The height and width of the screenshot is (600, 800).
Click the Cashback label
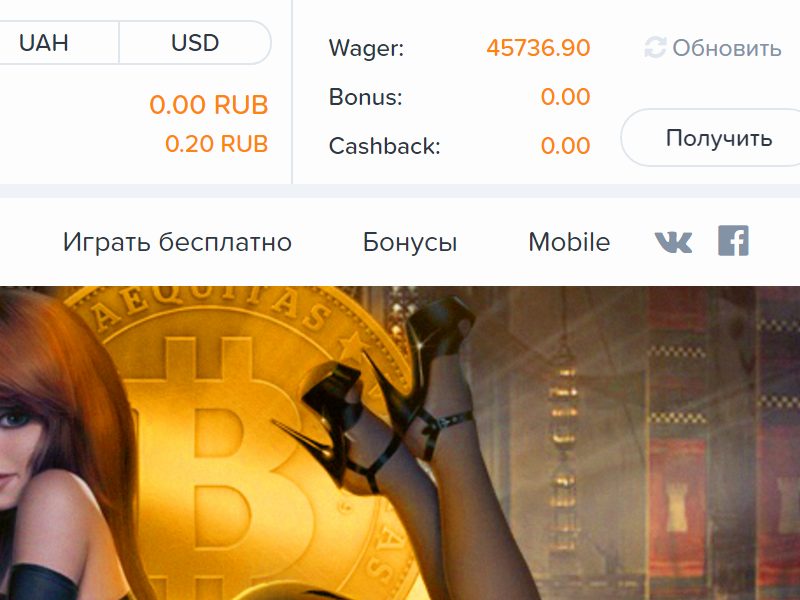[x=385, y=146]
